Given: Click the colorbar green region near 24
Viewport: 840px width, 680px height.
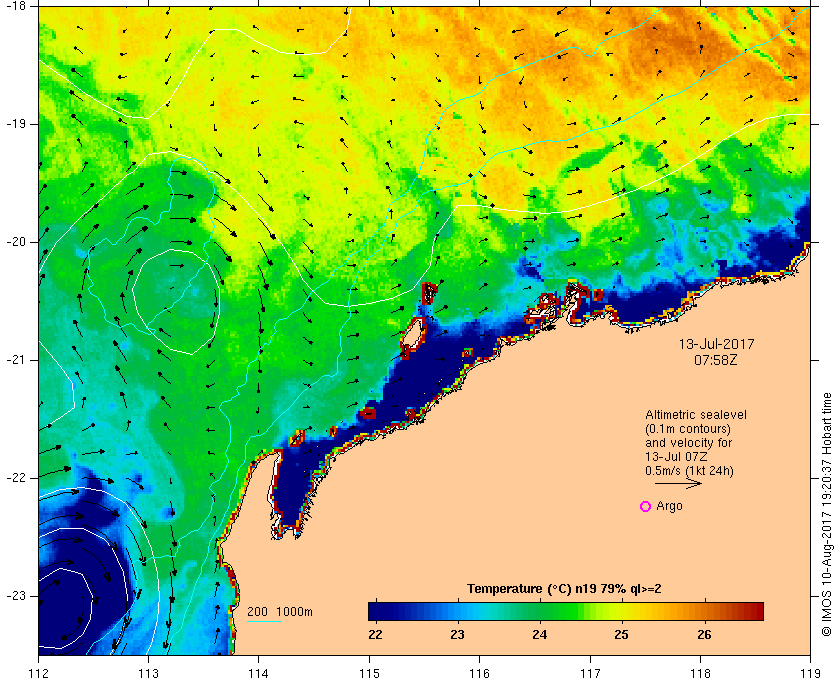Looking at the screenshot, I should tap(540, 611).
